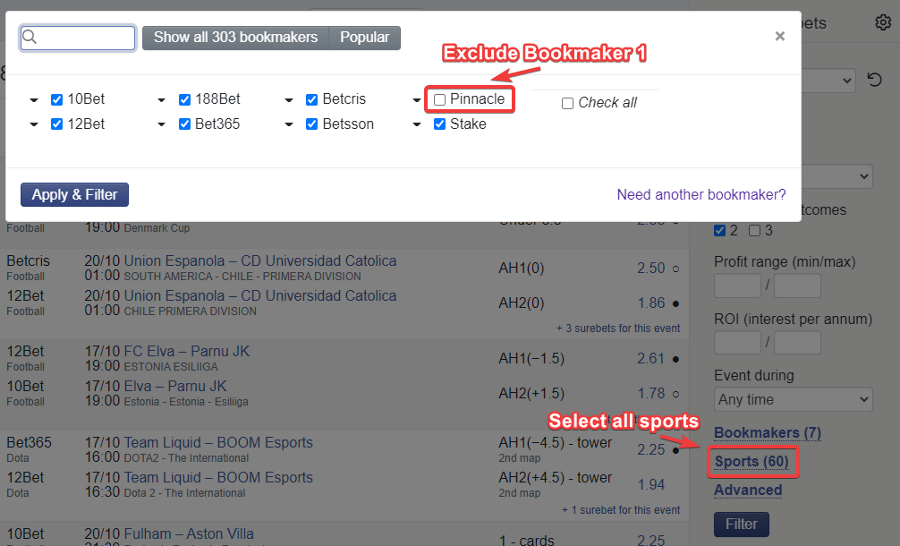Open the Sports (60) link
Image resolution: width=900 pixels, height=546 pixels.
[752, 462]
